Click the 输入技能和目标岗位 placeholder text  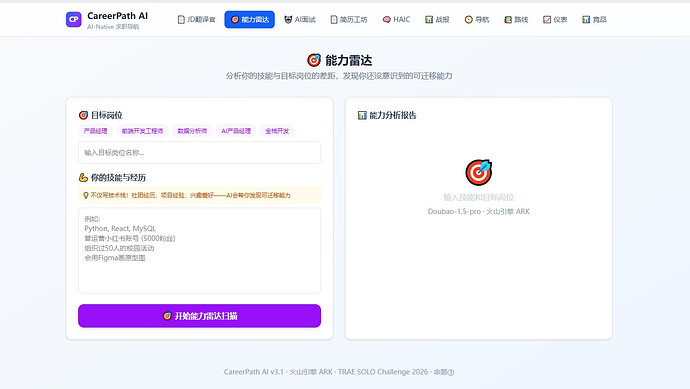click(x=479, y=197)
